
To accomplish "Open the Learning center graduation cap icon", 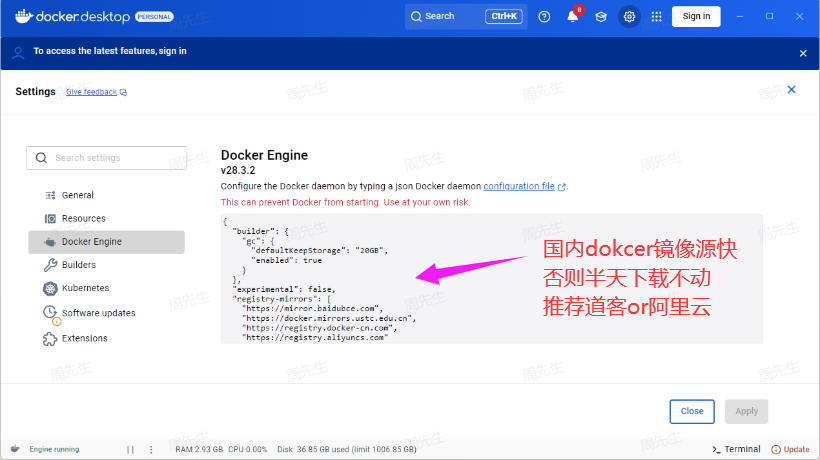I will pyautogui.click(x=601, y=17).
